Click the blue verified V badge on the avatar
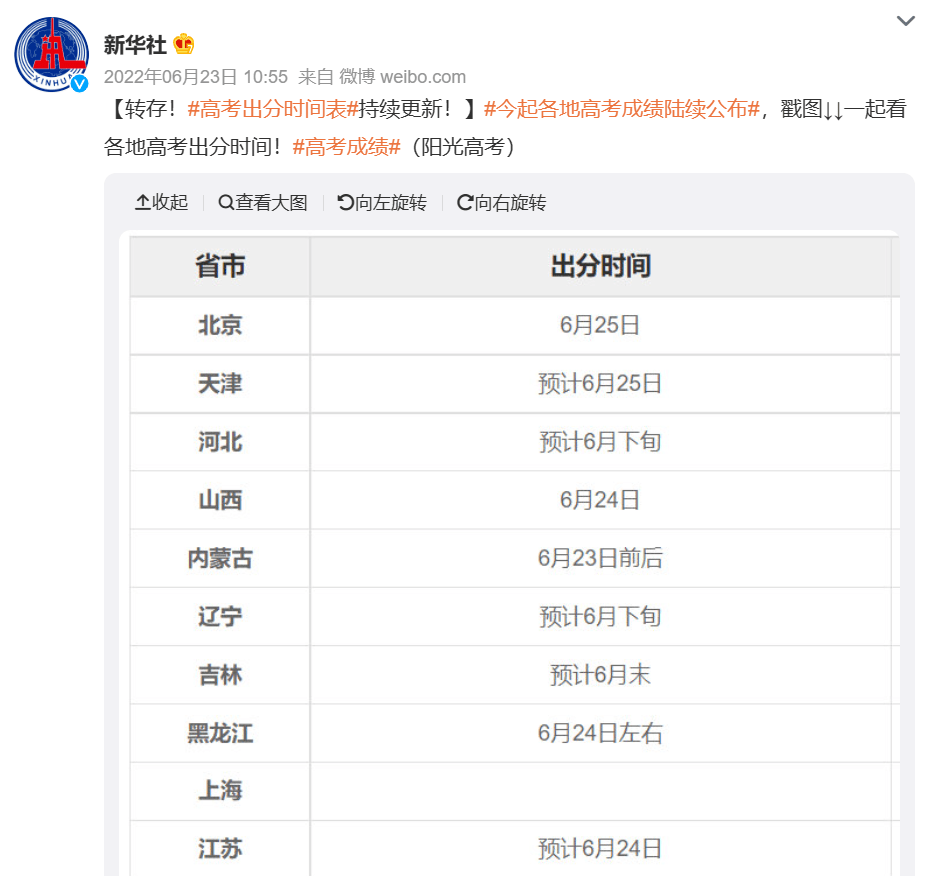 pos(80,84)
